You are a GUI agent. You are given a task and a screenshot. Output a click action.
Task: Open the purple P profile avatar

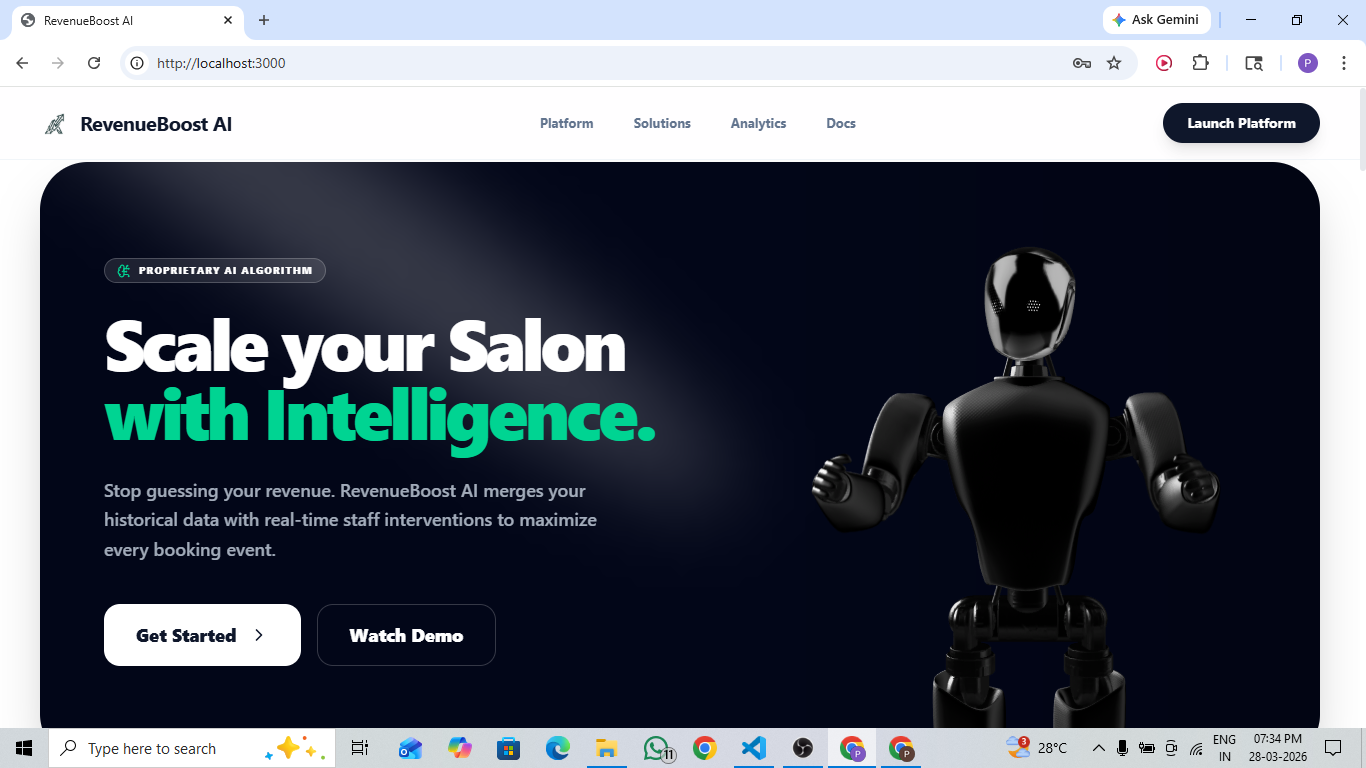pos(1308,63)
